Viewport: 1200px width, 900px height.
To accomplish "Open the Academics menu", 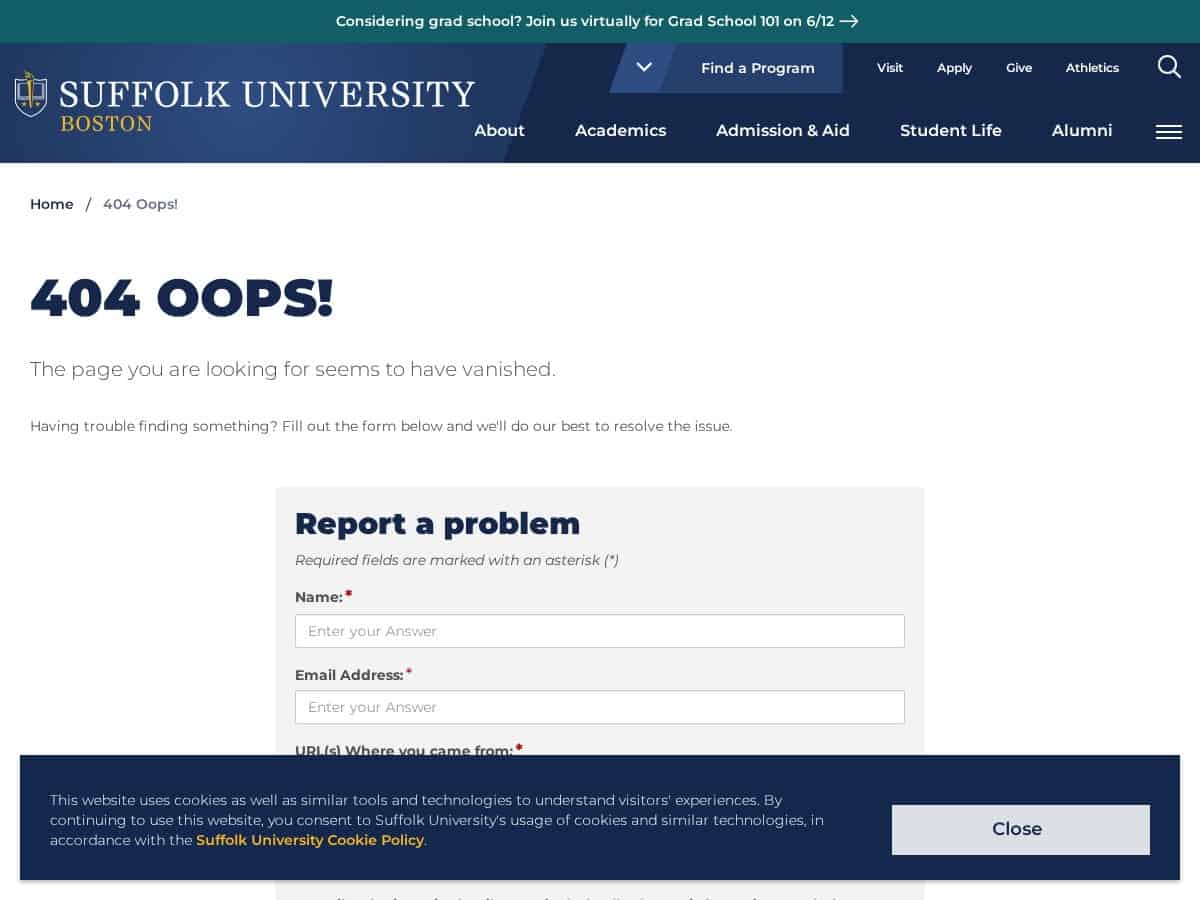I will point(620,131).
